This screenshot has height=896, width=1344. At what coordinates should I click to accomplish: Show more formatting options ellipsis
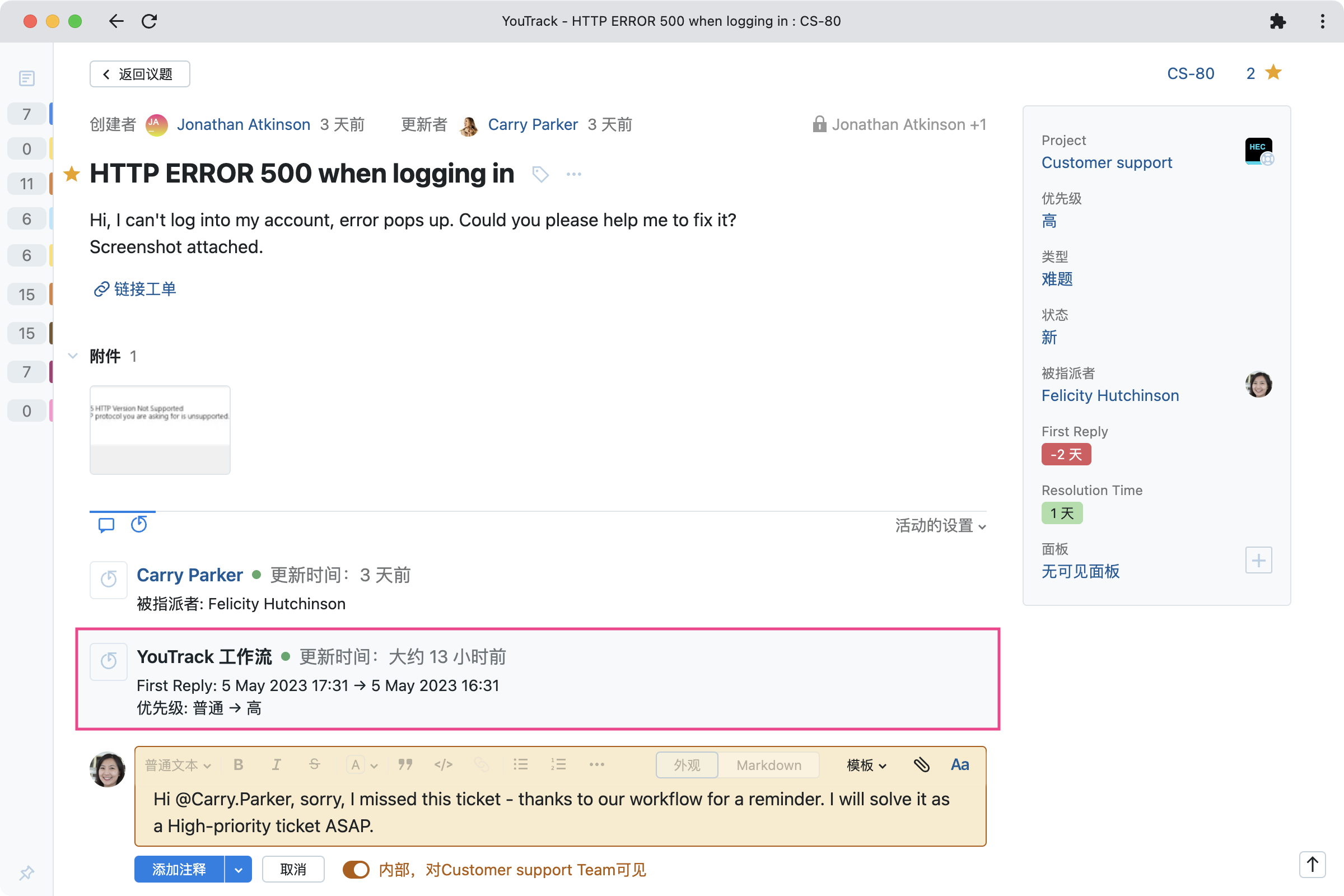pyautogui.click(x=596, y=765)
